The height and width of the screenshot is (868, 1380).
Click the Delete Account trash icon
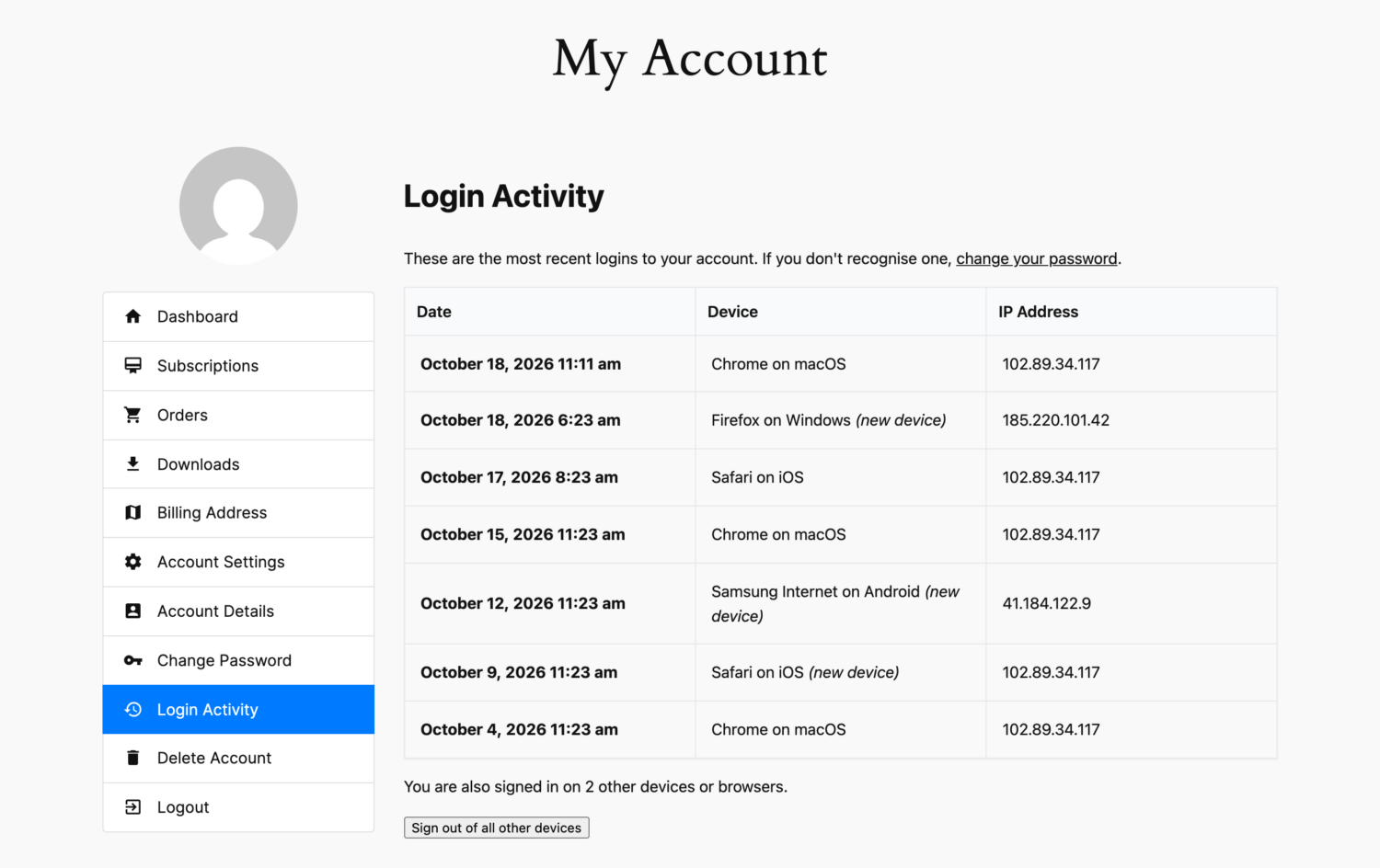(133, 758)
